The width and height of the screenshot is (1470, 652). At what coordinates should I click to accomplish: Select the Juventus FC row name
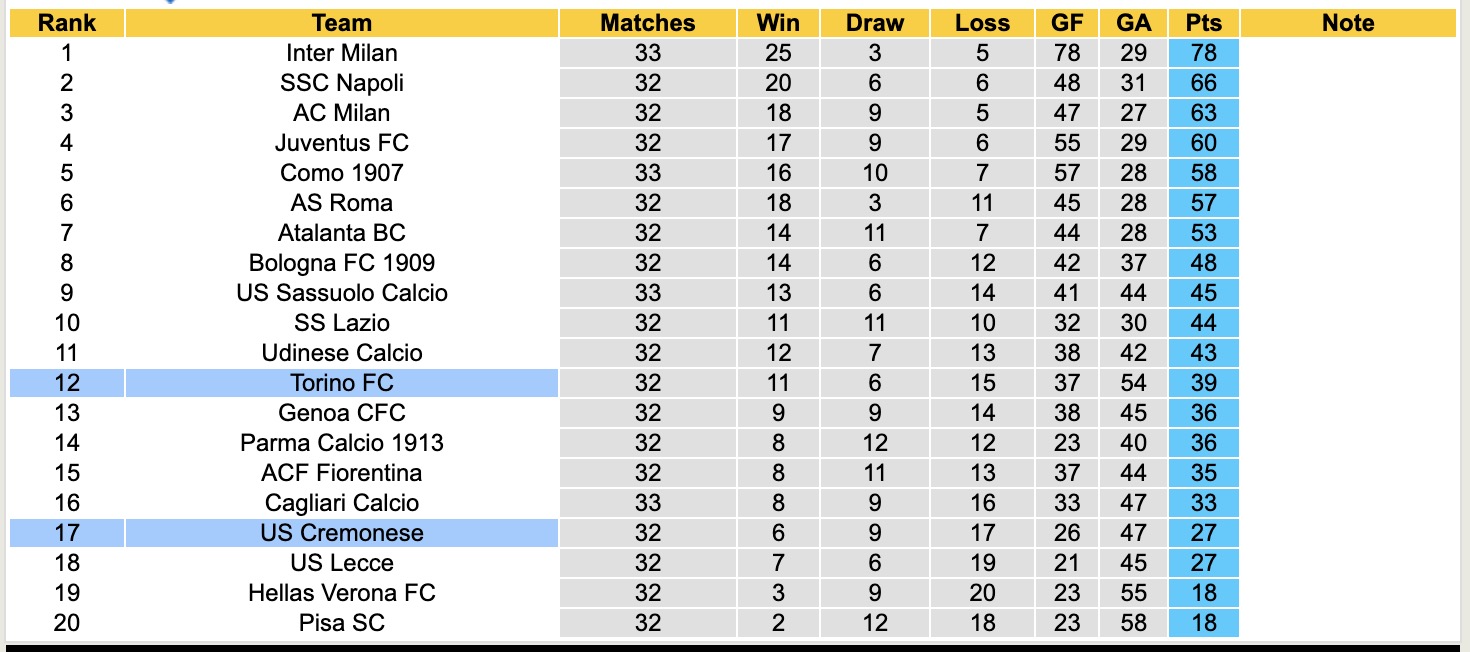pos(342,143)
